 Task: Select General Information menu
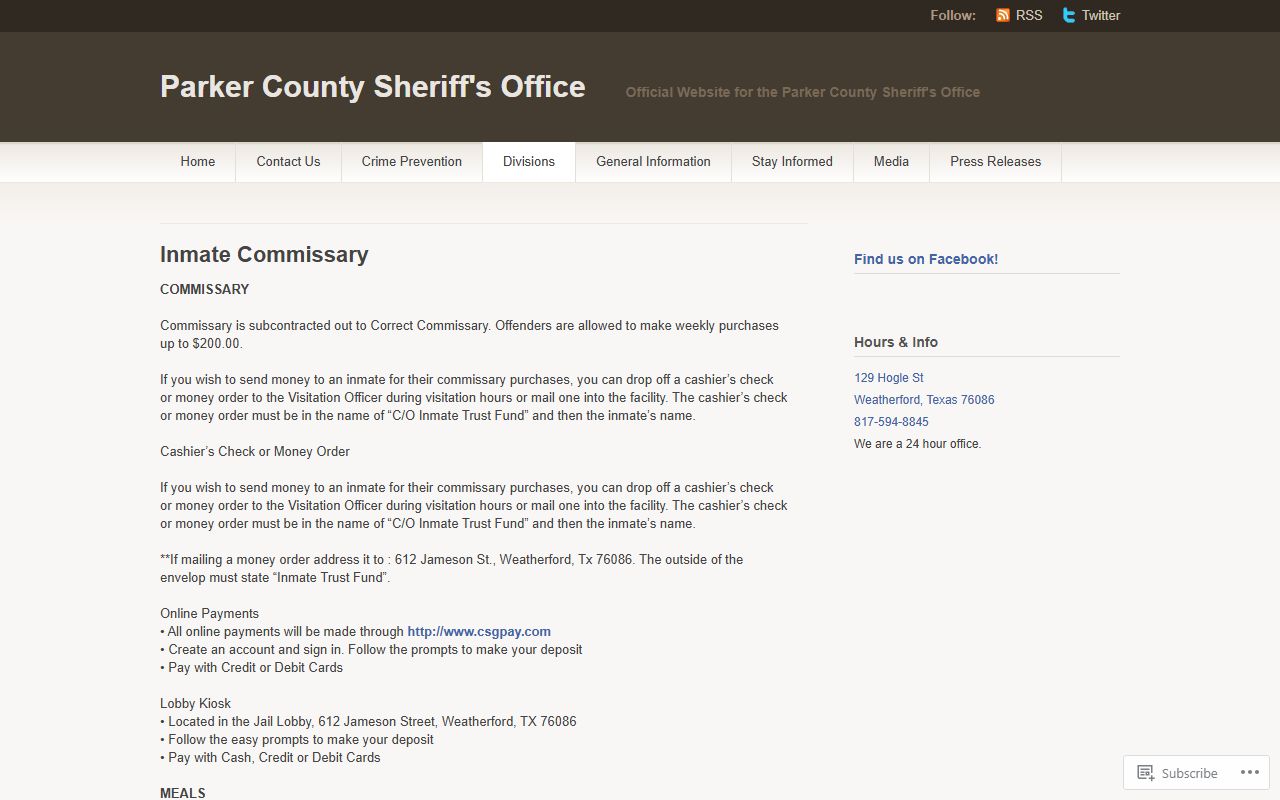click(x=653, y=161)
